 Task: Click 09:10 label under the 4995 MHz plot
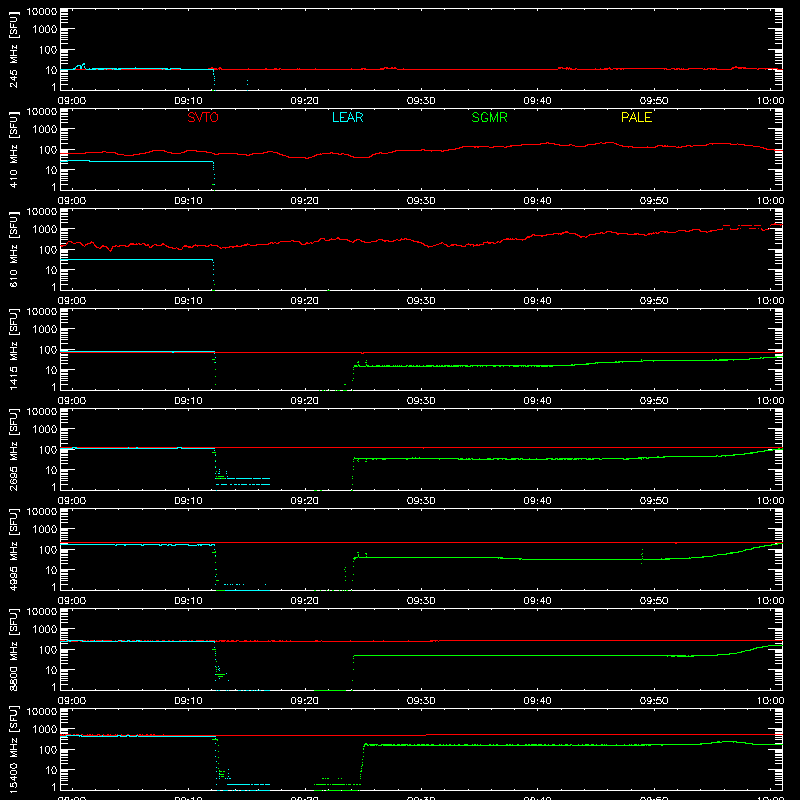[188, 601]
